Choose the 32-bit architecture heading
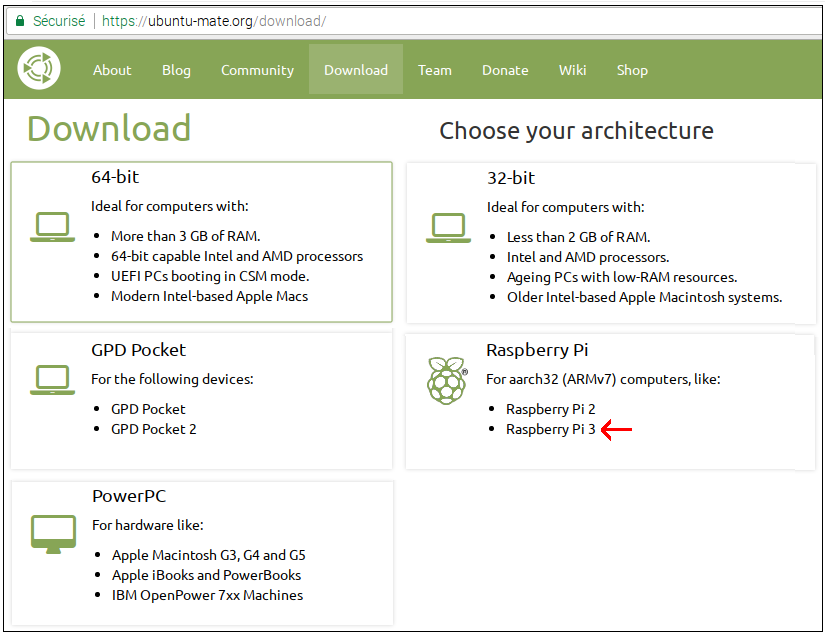Image resolution: width=825 pixels, height=636 pixels. click(x=511, y=178)
